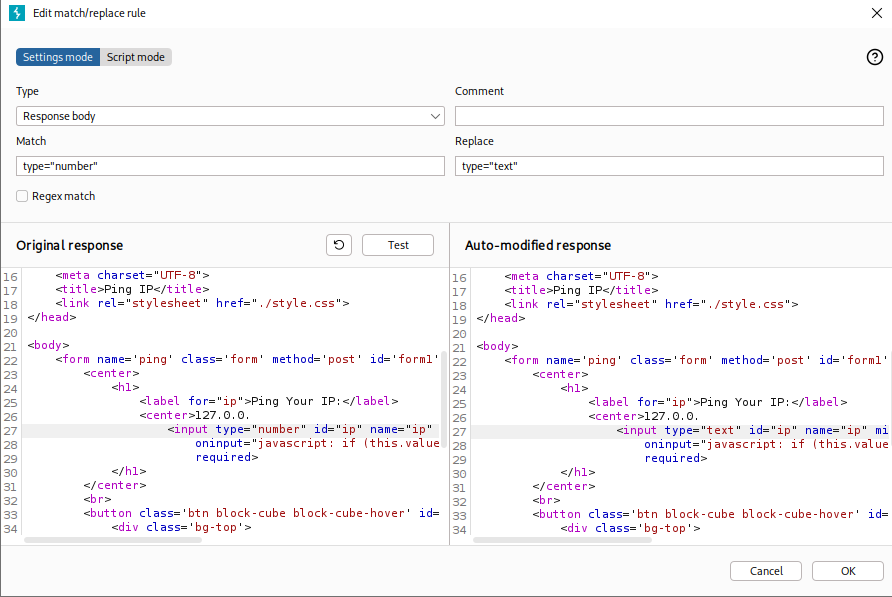Select line 27 in Original response
The height and width of the screenshot is (597, 892).
pyautogui.click(x=230, y=430)
